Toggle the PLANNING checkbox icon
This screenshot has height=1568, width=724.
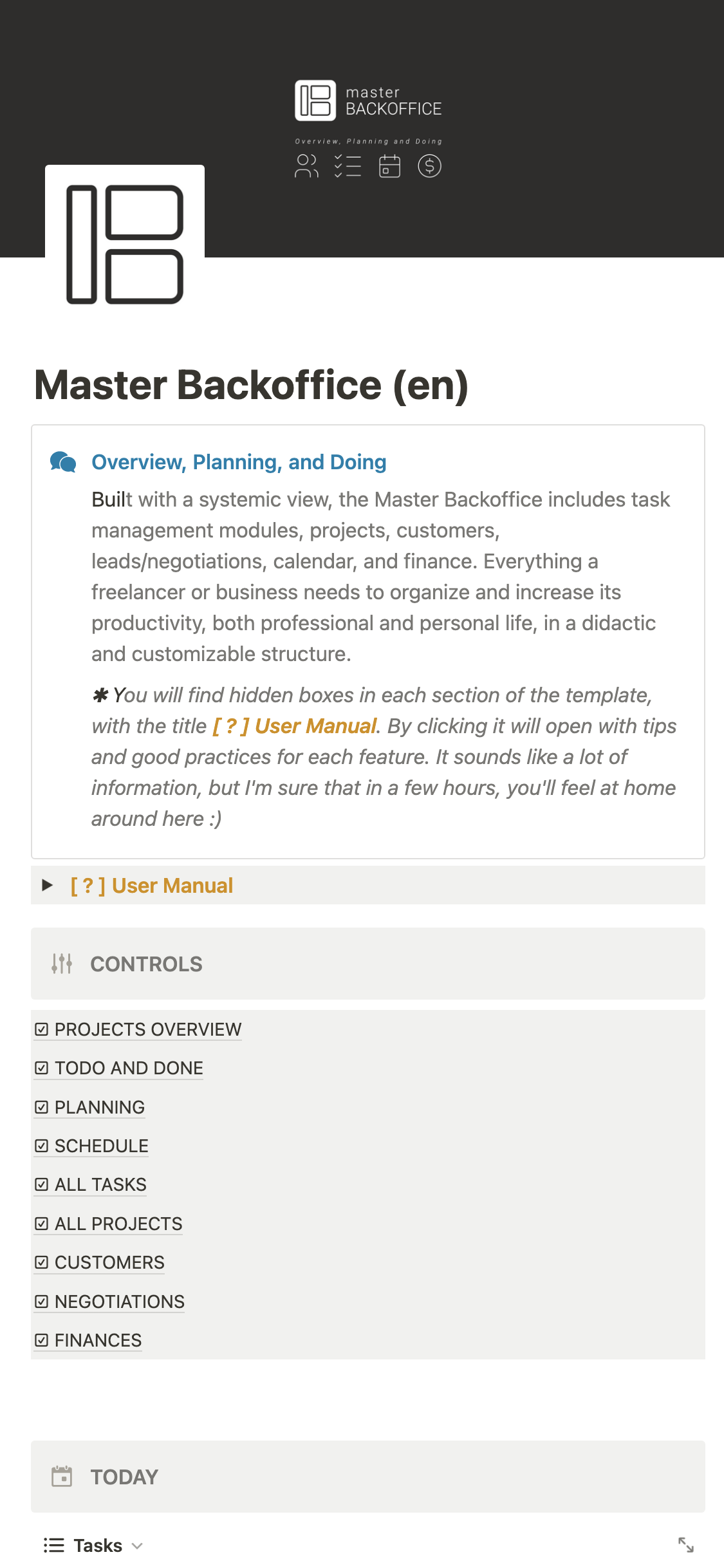tap(42, 1107)
